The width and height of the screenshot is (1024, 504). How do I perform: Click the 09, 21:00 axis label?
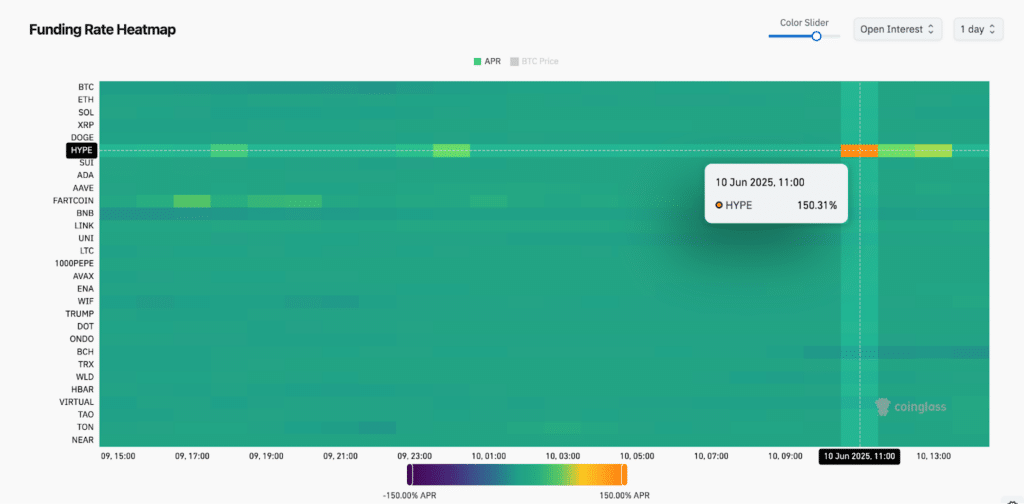click(x=341, y=457)
